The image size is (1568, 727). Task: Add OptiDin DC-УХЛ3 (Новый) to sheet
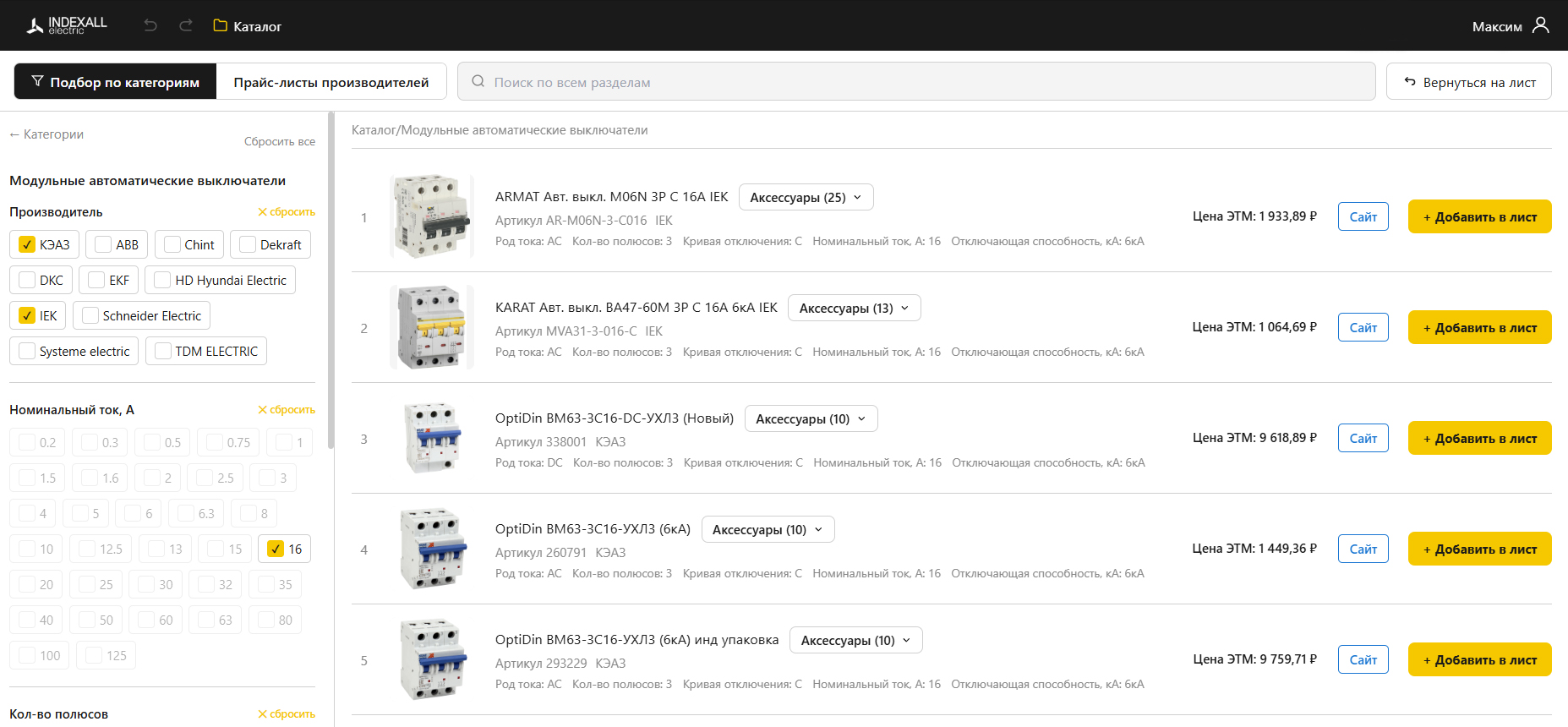coord(1480,438)
